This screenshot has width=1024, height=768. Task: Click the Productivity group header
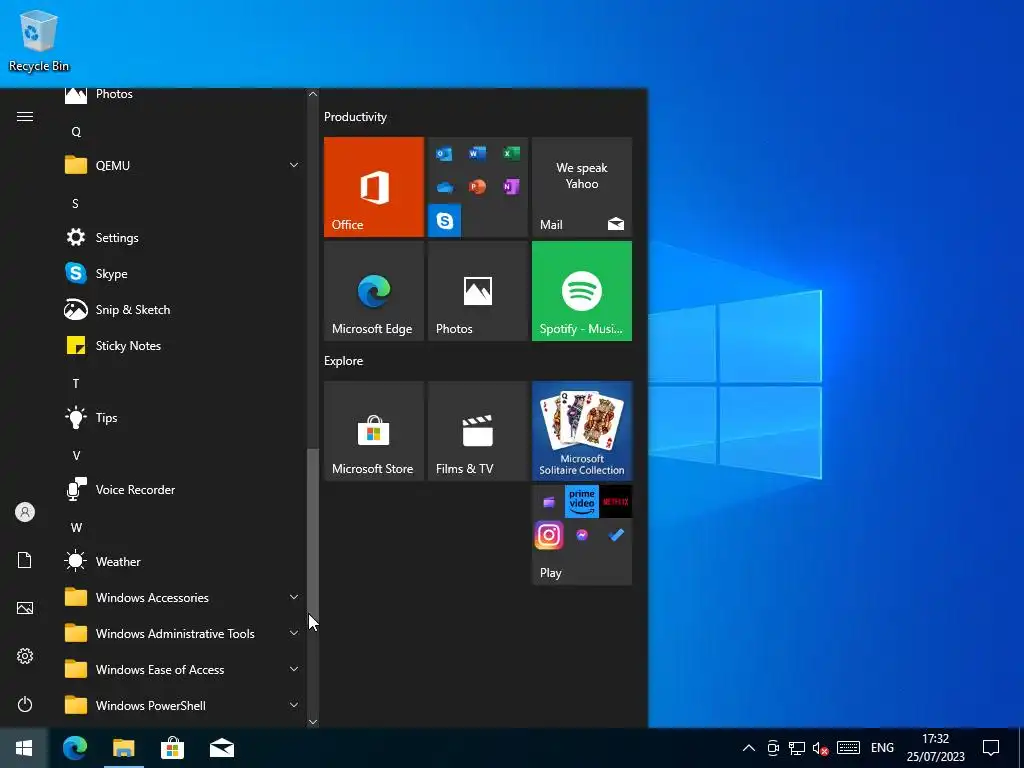(355, 117)
